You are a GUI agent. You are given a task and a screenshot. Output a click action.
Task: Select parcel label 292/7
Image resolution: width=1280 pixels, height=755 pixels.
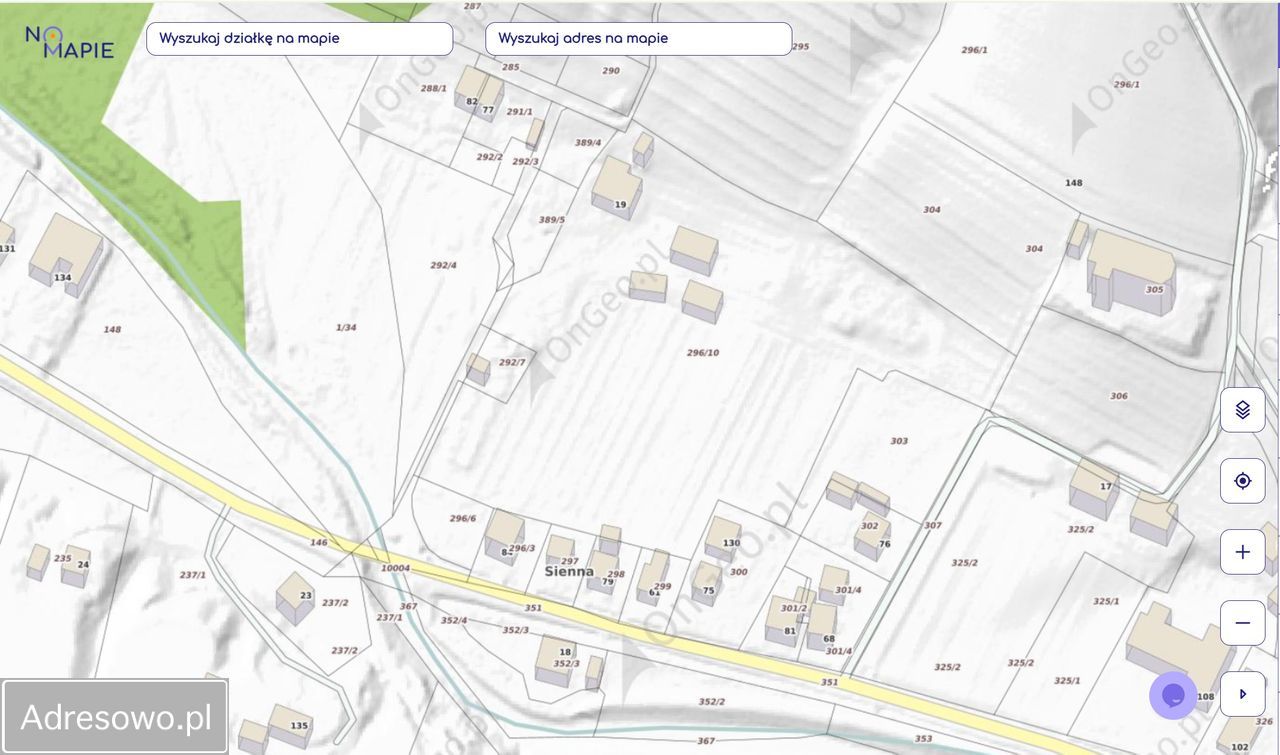(x=511, y=362)
